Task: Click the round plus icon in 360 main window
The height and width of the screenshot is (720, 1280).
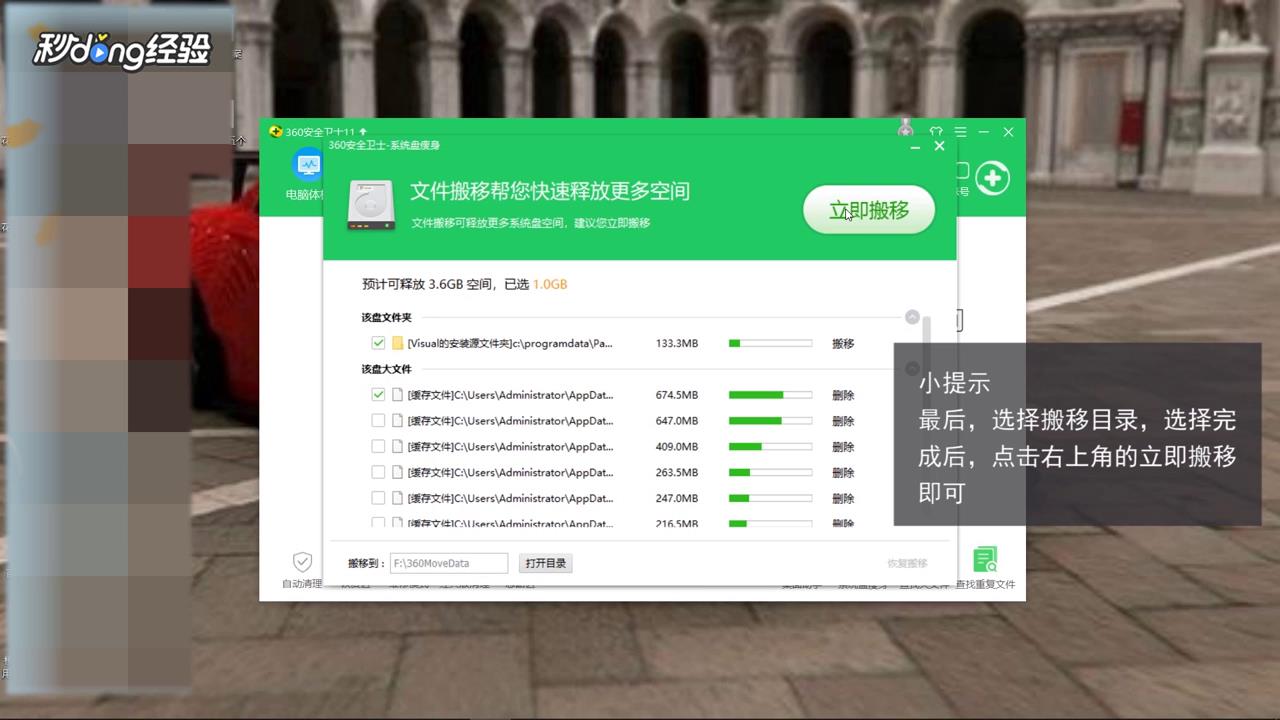Action: [992, 178]
